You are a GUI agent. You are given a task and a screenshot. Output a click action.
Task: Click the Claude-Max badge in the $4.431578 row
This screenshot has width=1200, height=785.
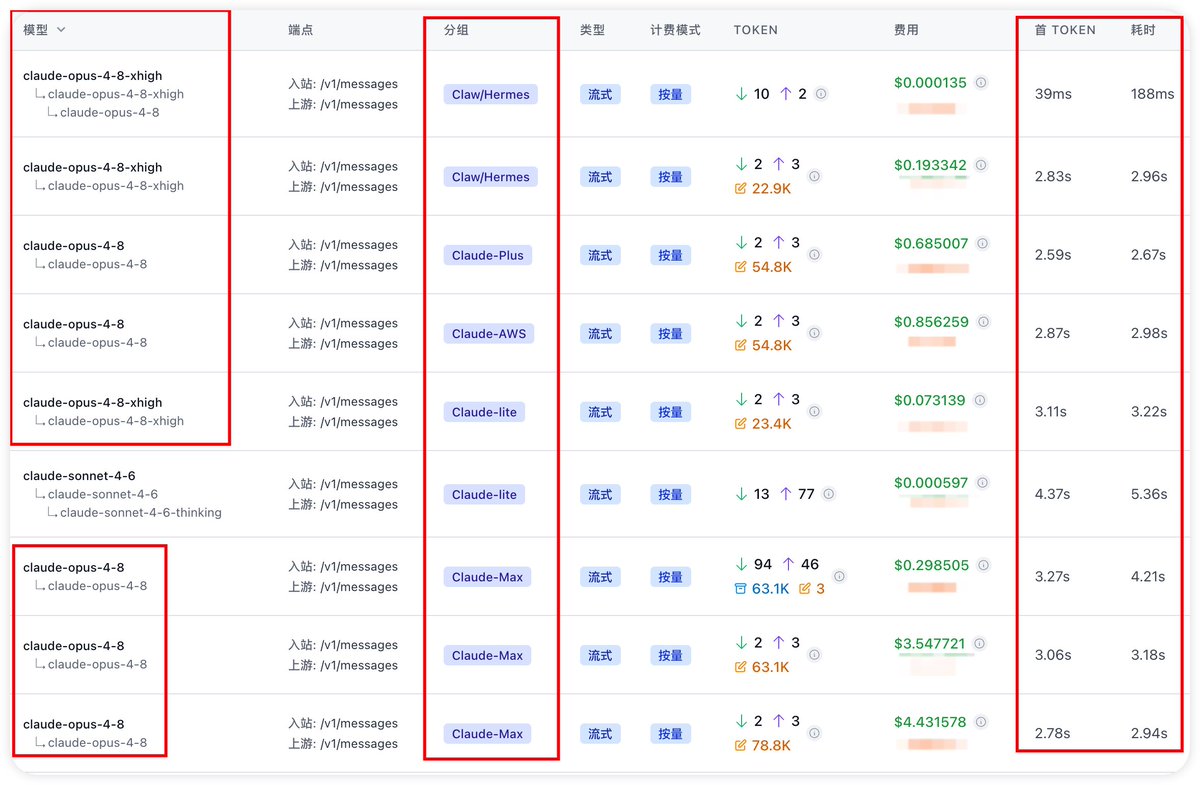487,734
